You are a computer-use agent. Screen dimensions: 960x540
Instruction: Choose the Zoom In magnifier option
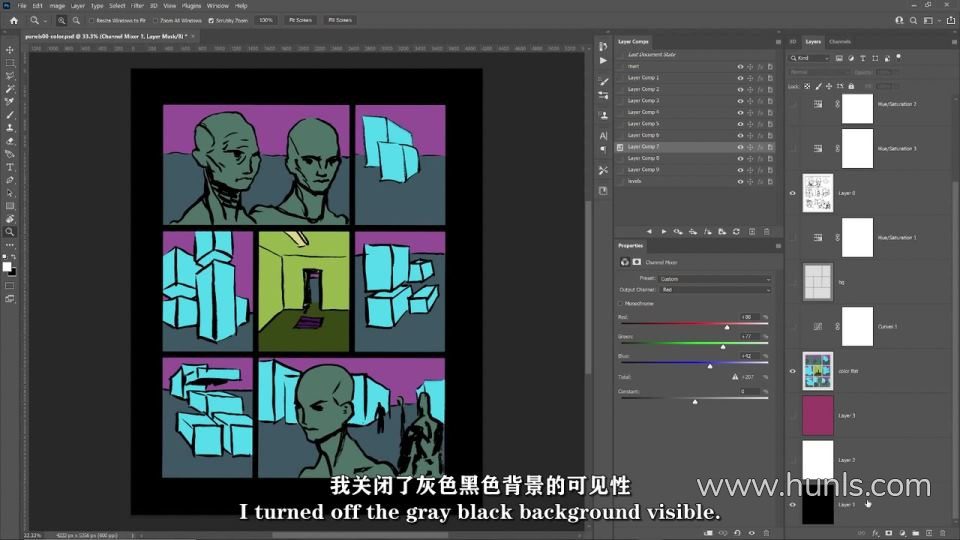point(61,20)
